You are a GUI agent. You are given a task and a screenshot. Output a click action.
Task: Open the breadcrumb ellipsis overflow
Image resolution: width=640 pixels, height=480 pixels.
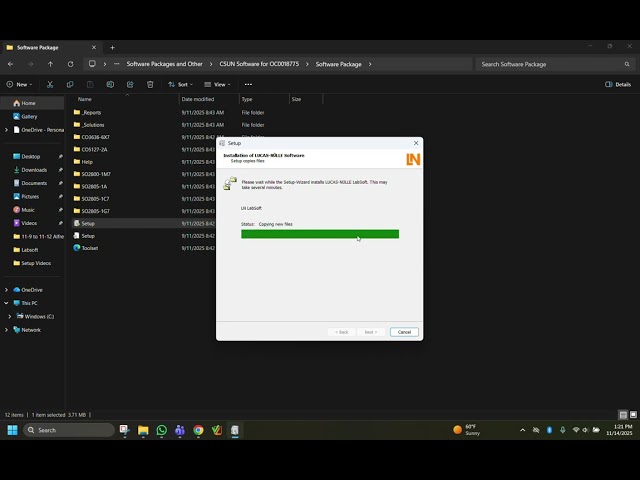click(117, 64)
